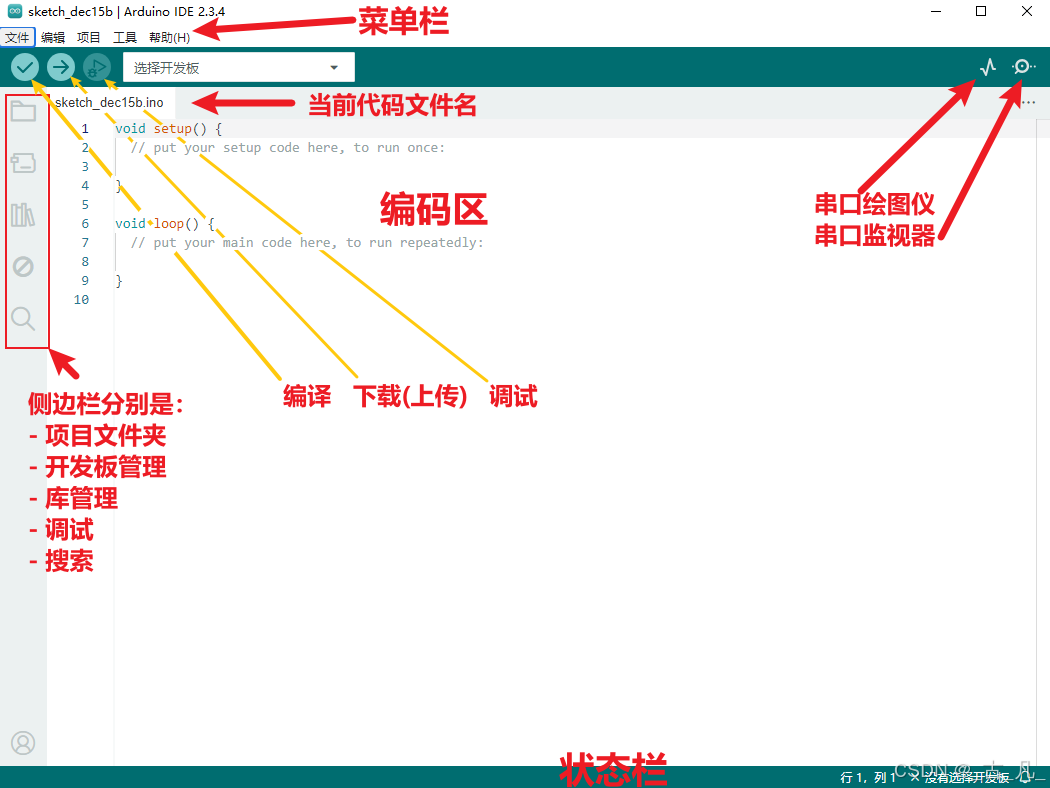This screenshot has height=788, width=1050.
Task: Maximize the Arduino IDE window
Action: point(981,11)
